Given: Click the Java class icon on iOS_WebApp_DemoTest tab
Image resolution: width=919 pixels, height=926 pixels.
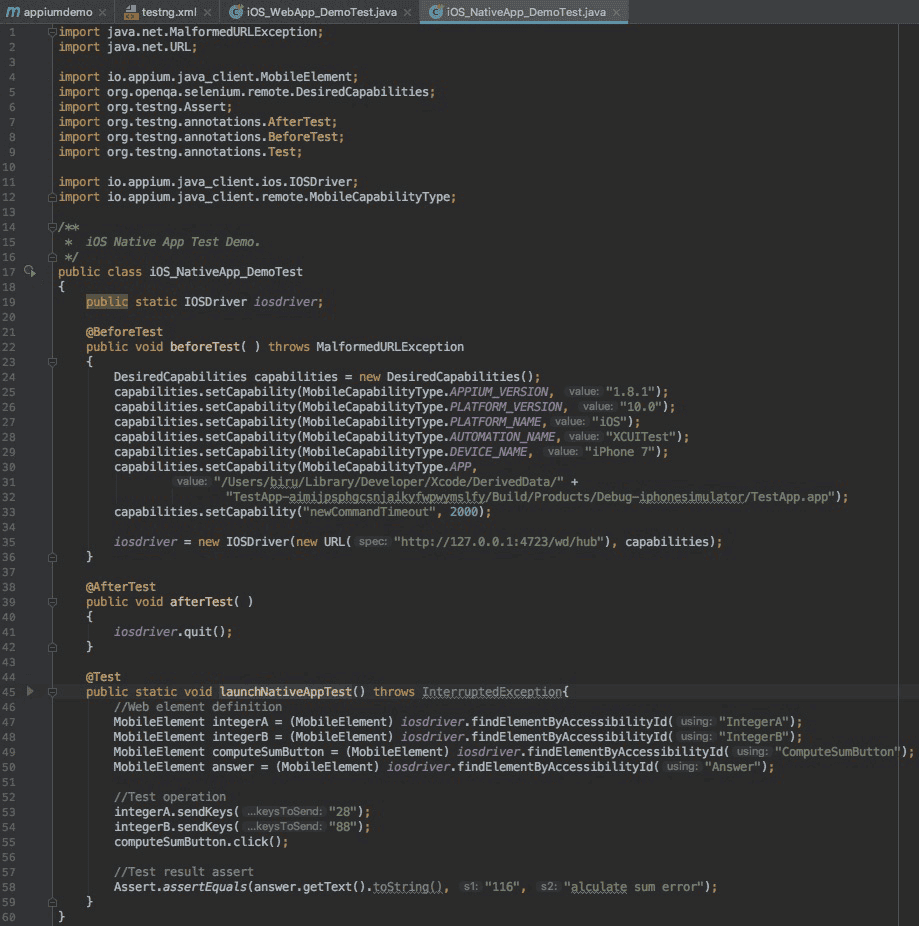Looking at the screenshot, I should pyautogui.click(x=235, y=12).
